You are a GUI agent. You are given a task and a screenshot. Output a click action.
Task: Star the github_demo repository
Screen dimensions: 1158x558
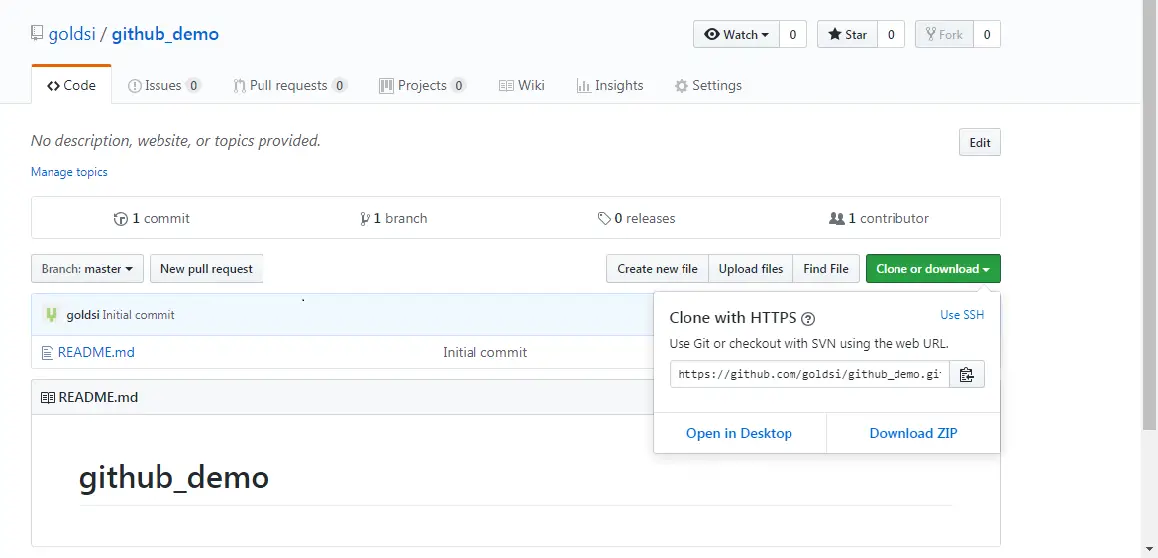click(x=847, y=35)
